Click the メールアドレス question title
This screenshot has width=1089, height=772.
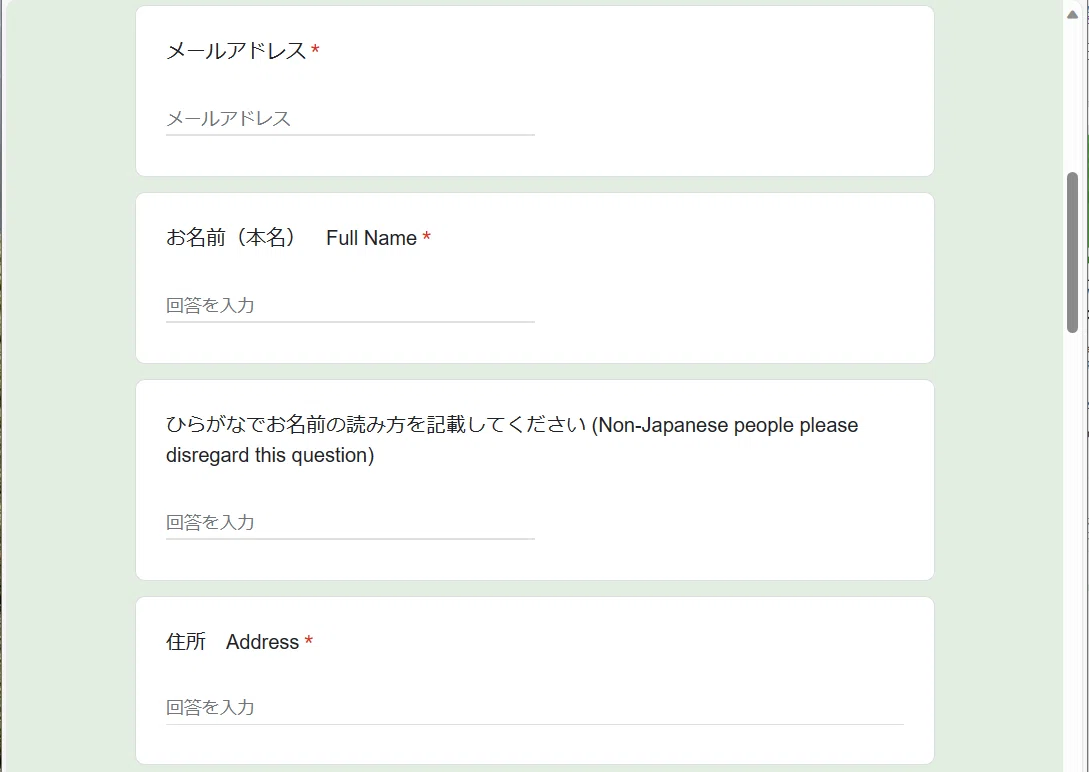(x=236, y=51)
